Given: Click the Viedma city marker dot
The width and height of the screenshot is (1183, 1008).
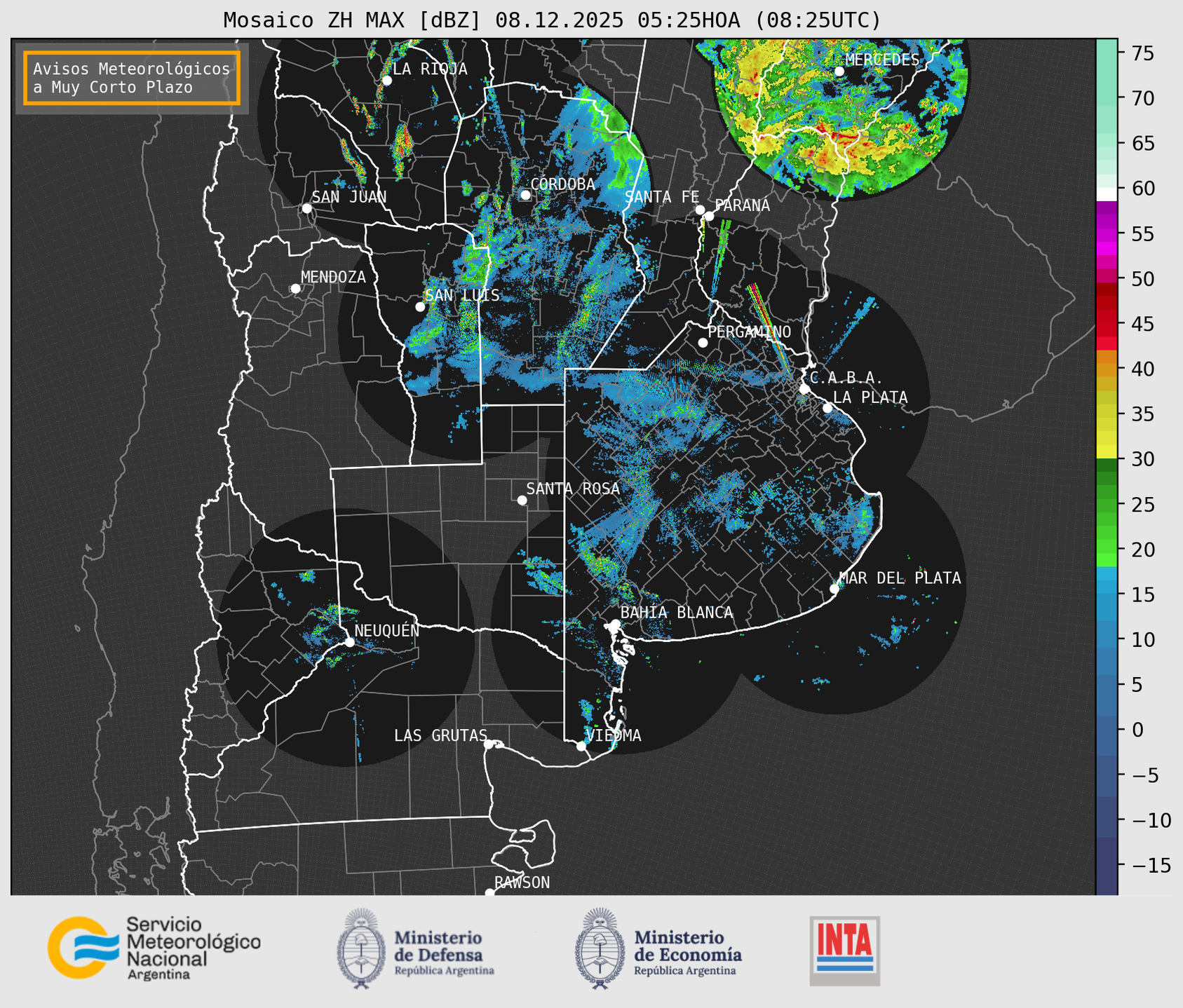Looking at the screenshot, I should coord(581,746).
